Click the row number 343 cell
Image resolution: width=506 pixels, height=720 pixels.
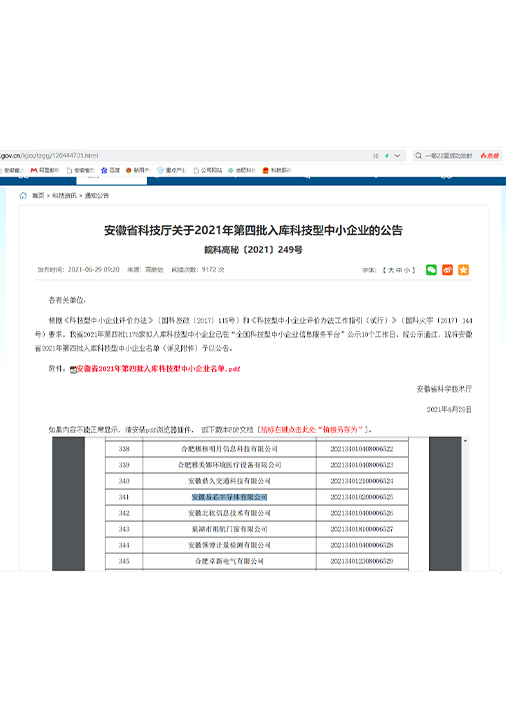click(x=124, y=529)
